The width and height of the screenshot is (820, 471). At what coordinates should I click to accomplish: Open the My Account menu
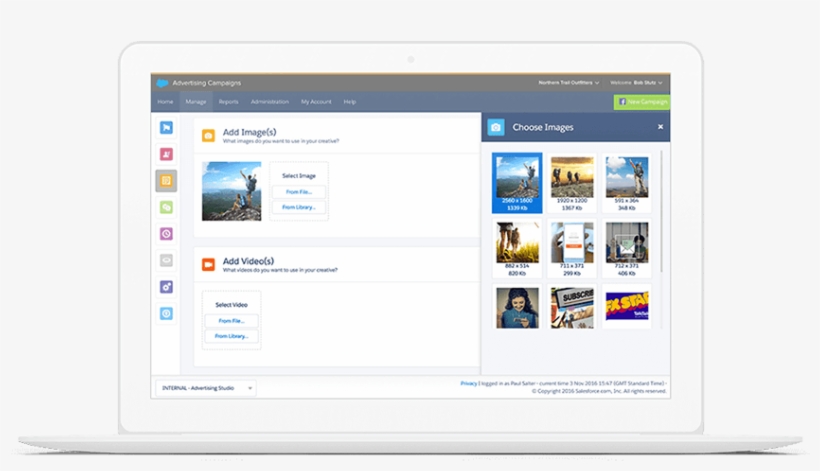point(316,102)
